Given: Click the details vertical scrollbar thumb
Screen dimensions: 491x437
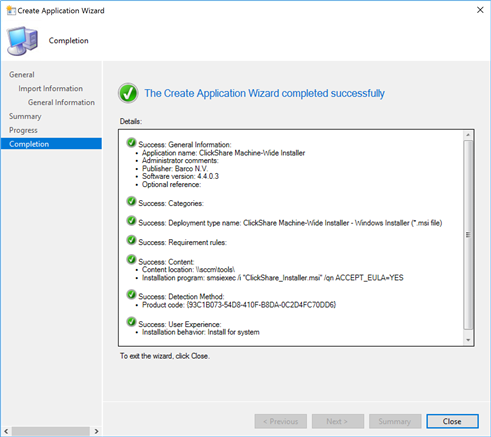Looking at the screenshot, I should coord(468,235).
